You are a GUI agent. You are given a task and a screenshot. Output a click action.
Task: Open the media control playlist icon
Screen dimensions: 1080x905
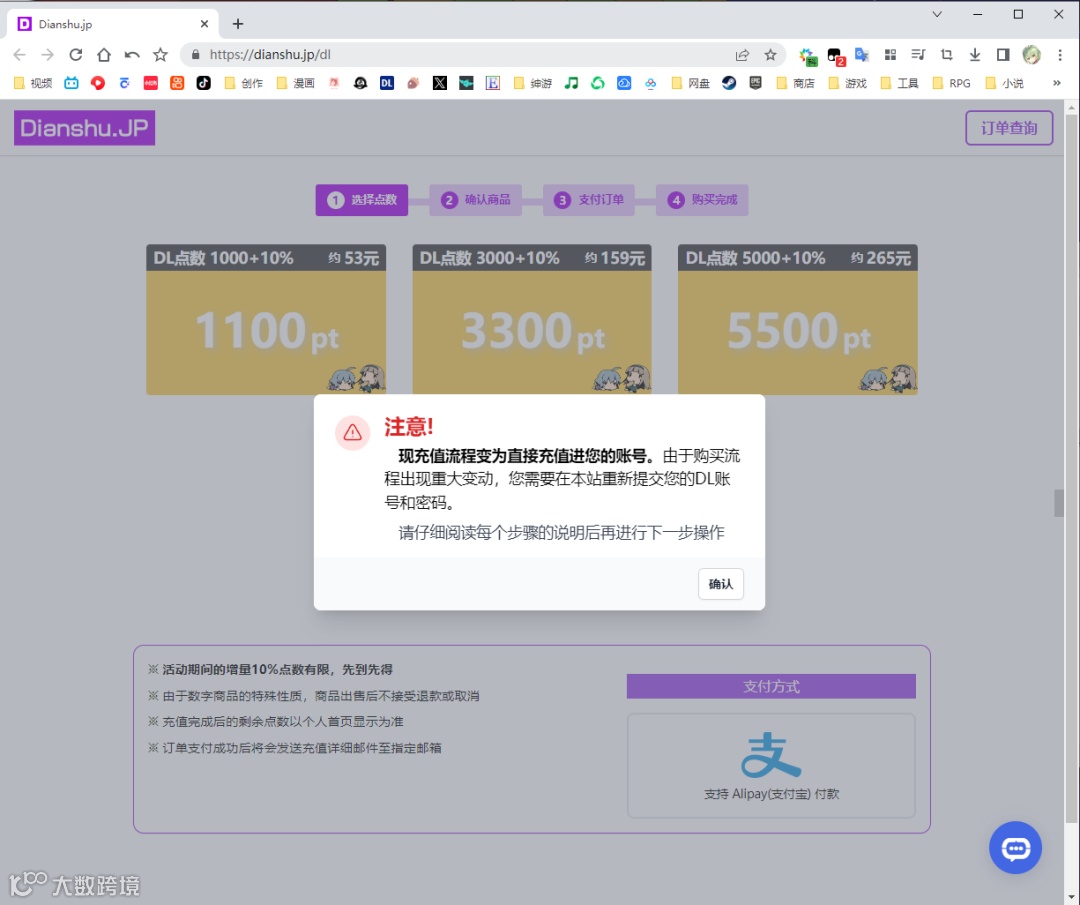pos(918,54)
